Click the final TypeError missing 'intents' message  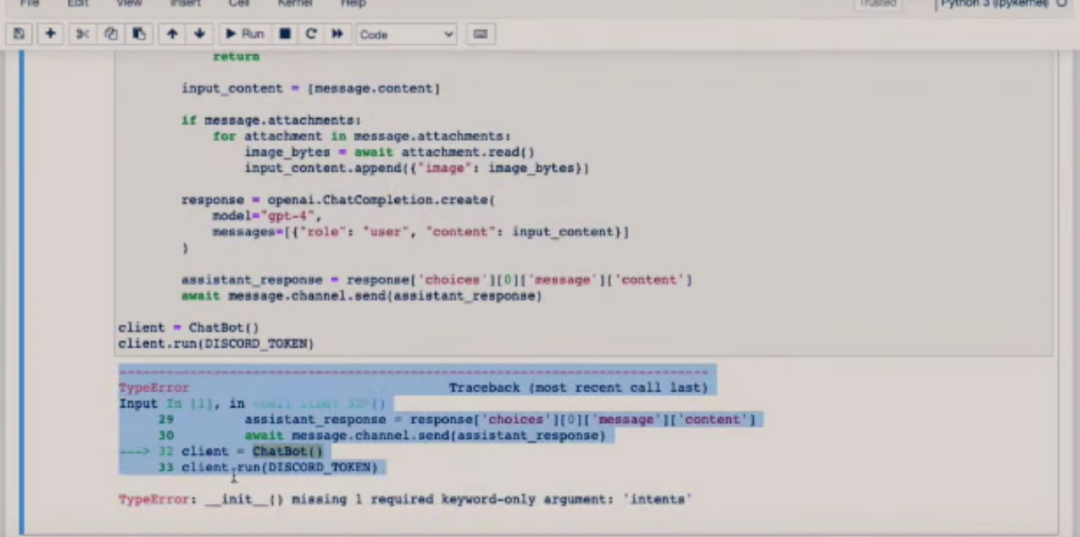pos(405,499)
